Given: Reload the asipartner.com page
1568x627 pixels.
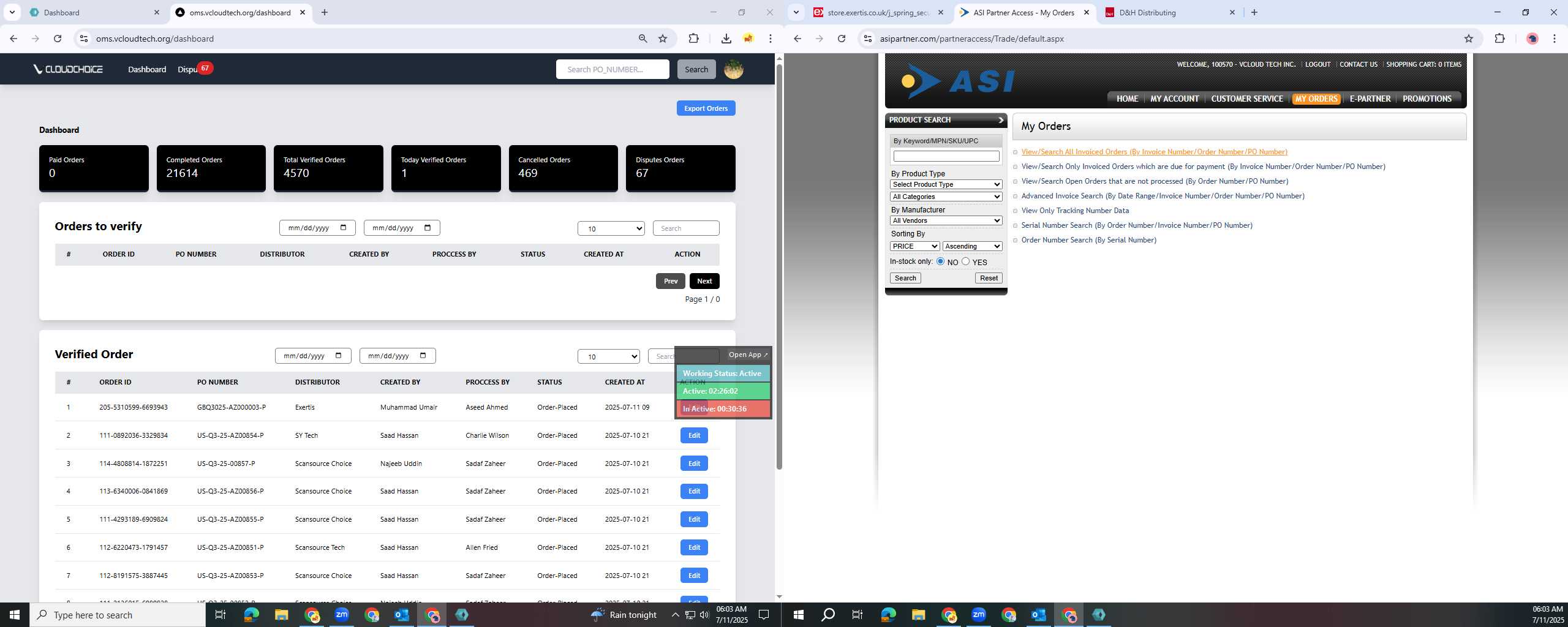Looking at the screenshot, I should [x=842, y=39].
